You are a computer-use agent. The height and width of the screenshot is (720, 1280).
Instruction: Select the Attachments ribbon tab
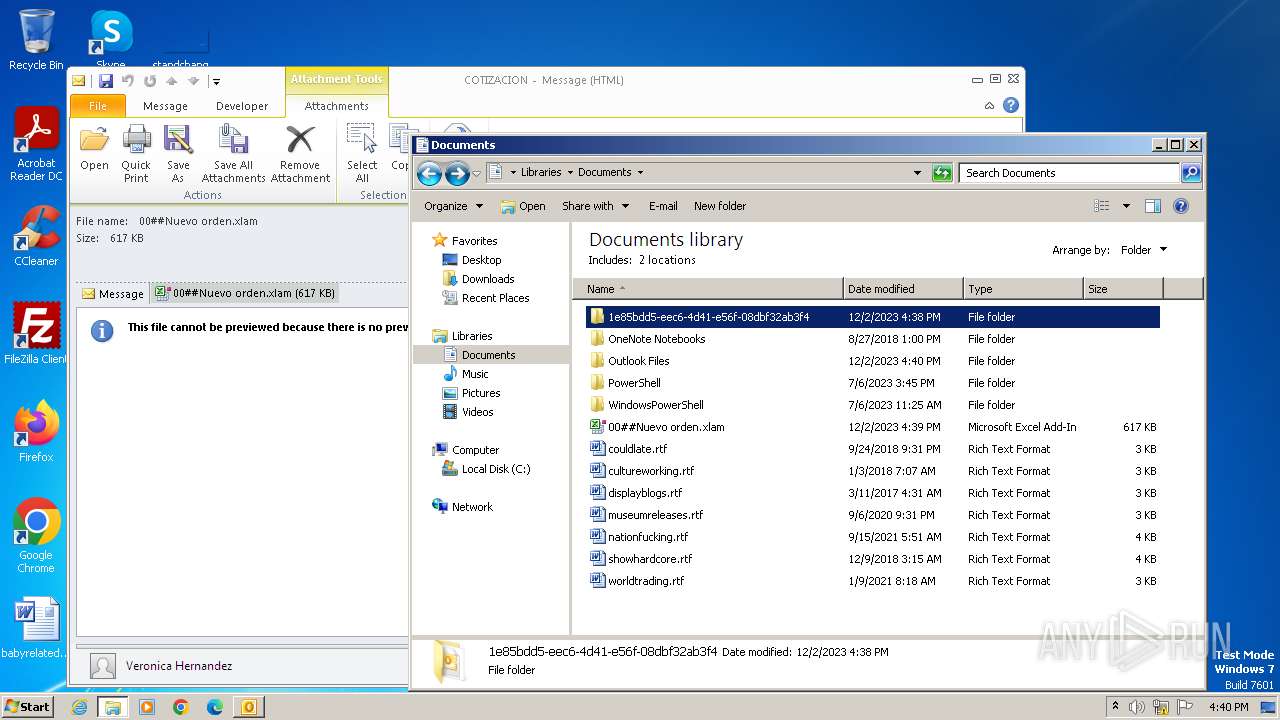(x=336, y=106)
